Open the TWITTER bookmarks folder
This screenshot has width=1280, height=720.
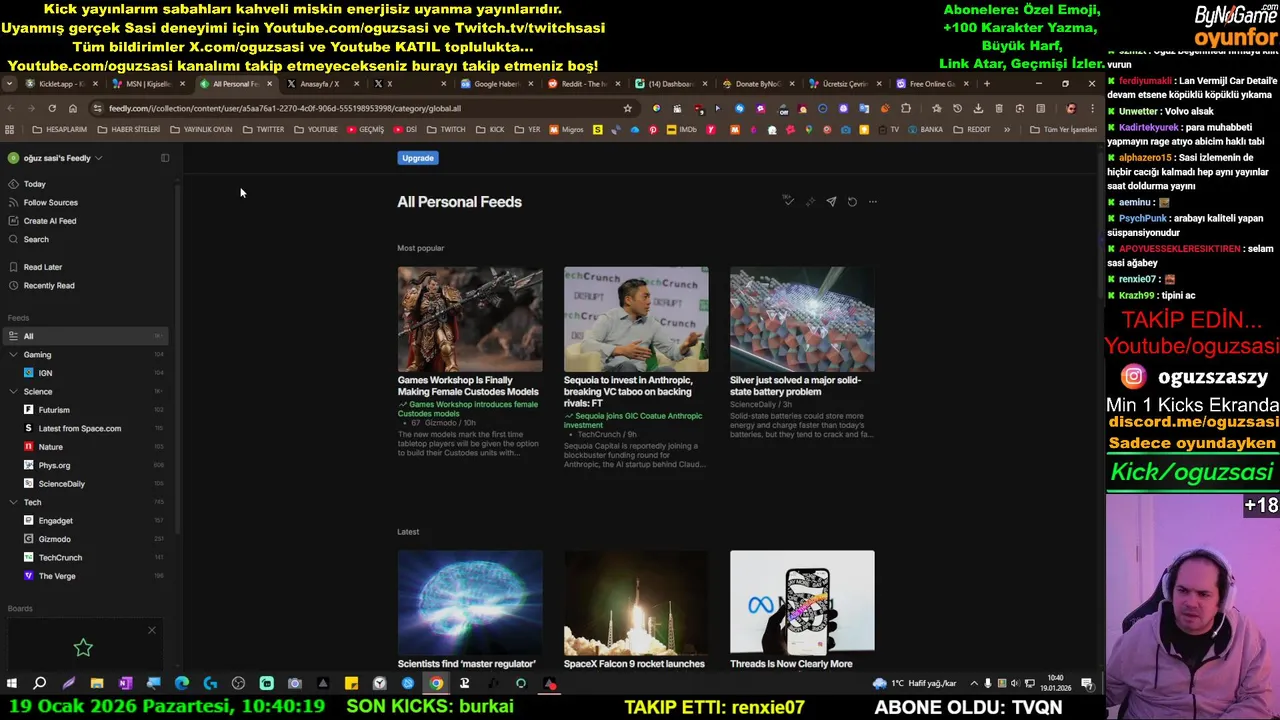264,130
